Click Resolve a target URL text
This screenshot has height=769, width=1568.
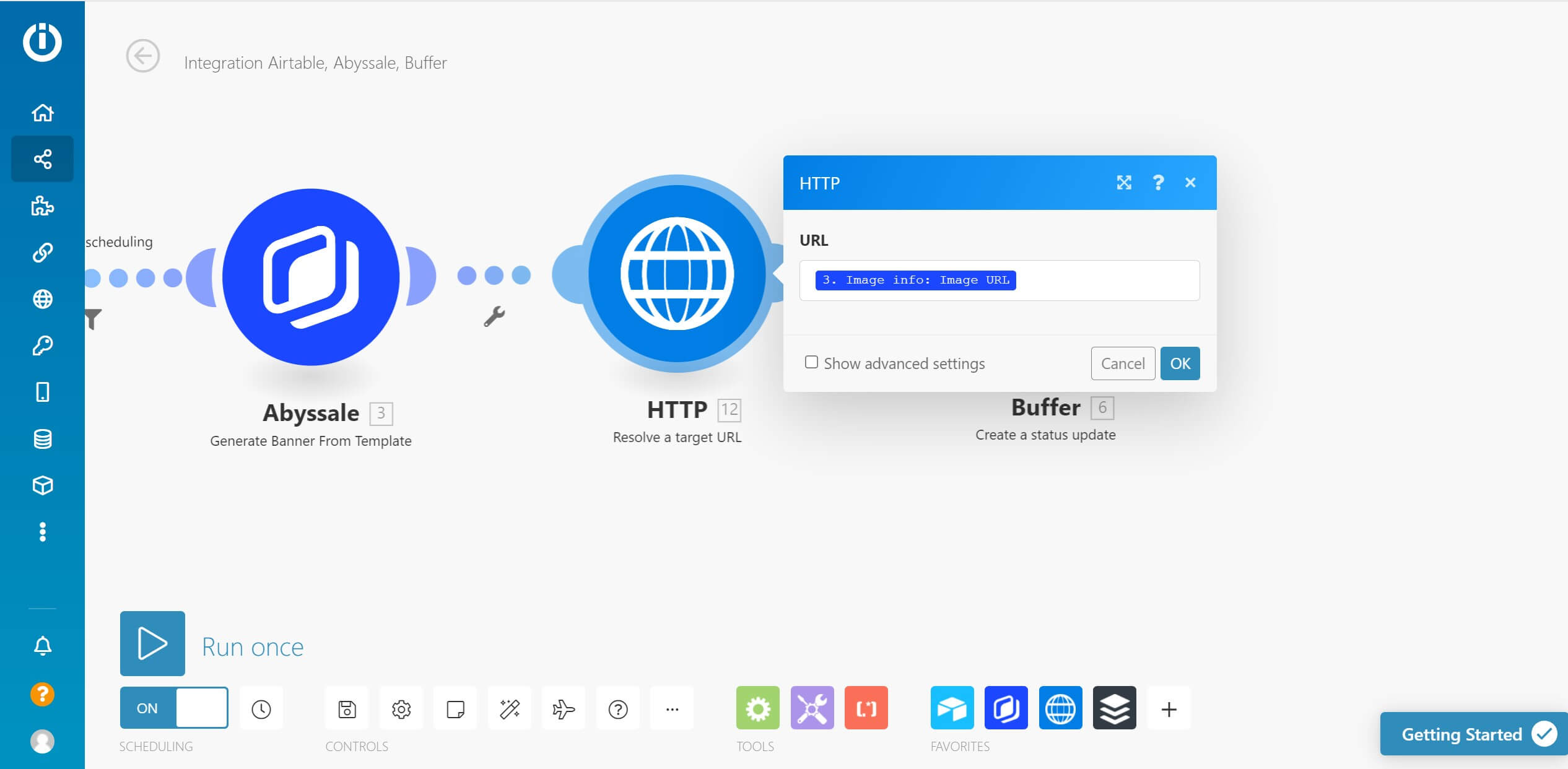pyautogui.click(x=677, y=437)
